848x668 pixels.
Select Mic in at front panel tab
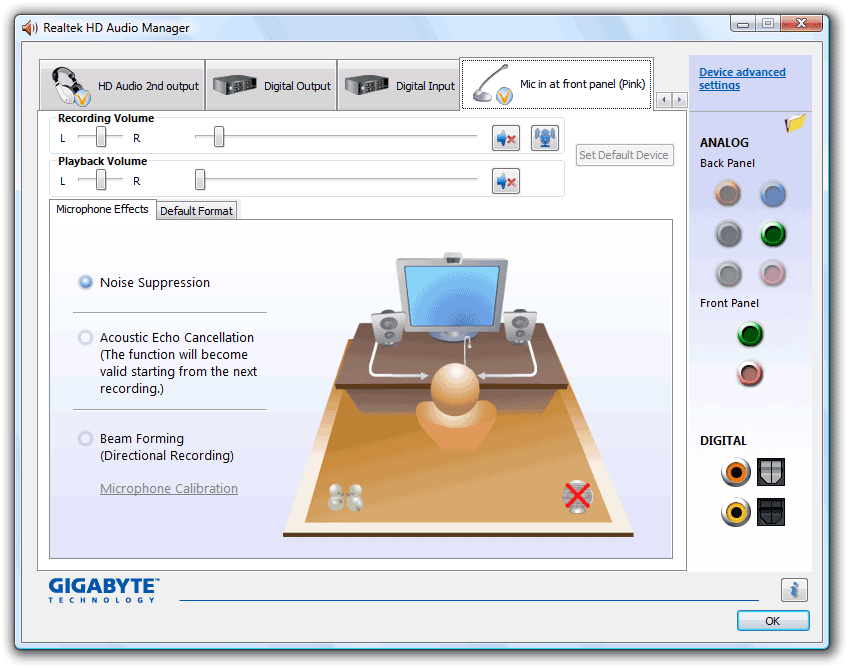point(556,84)
